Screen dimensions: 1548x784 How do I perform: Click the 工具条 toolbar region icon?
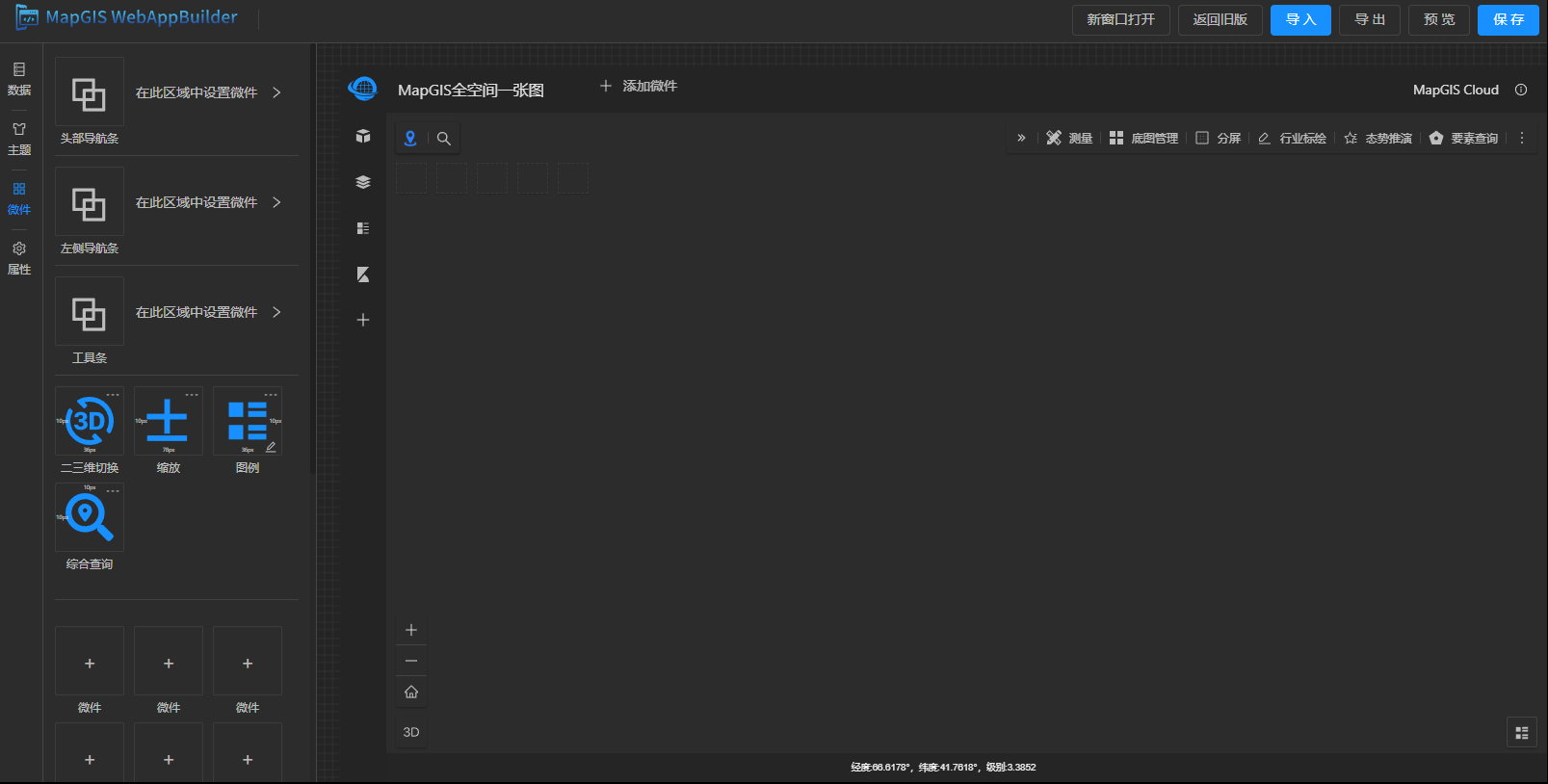(90, 312)
